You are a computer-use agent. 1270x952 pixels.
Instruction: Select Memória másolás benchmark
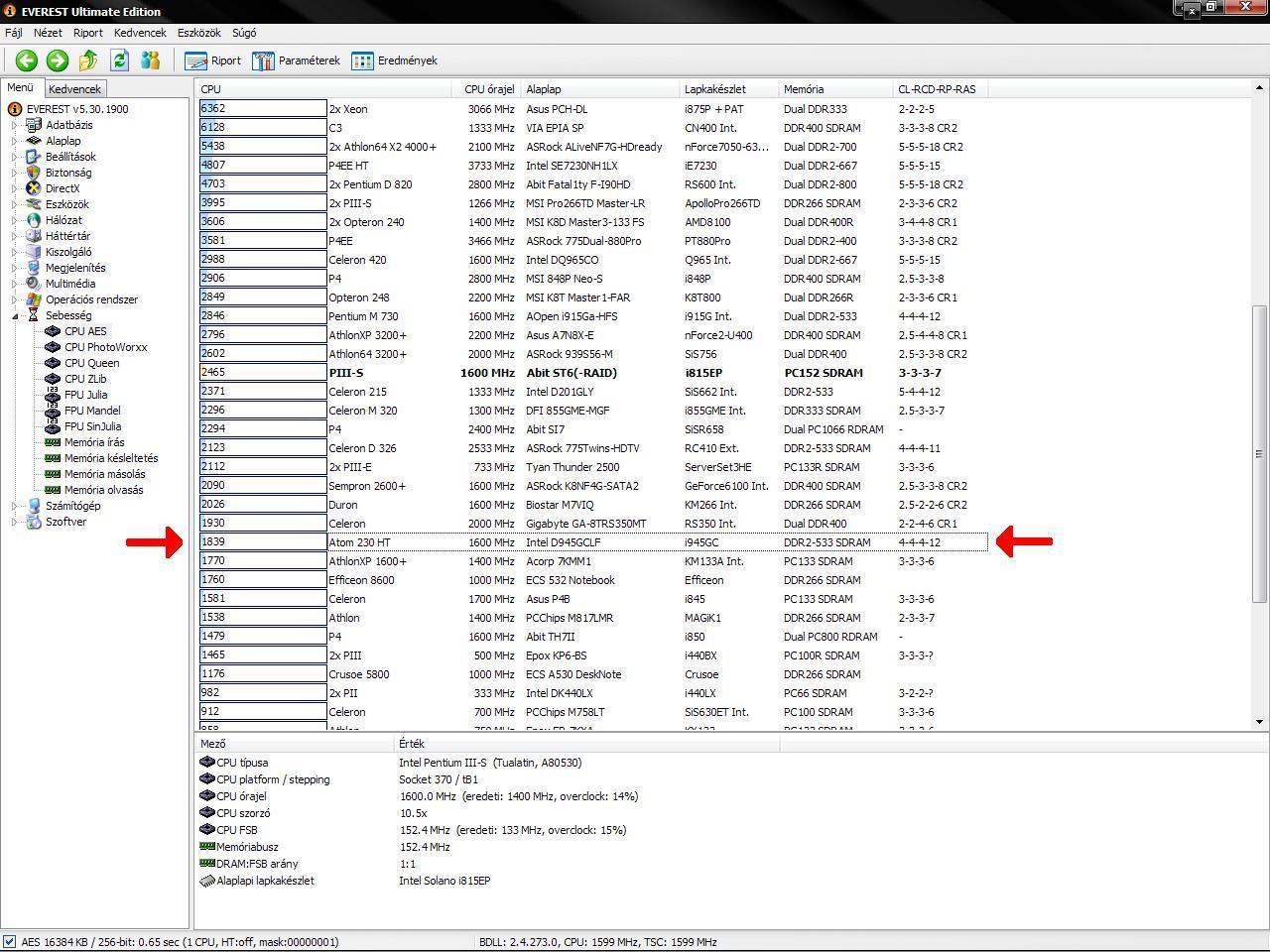(x=104, y=474)
